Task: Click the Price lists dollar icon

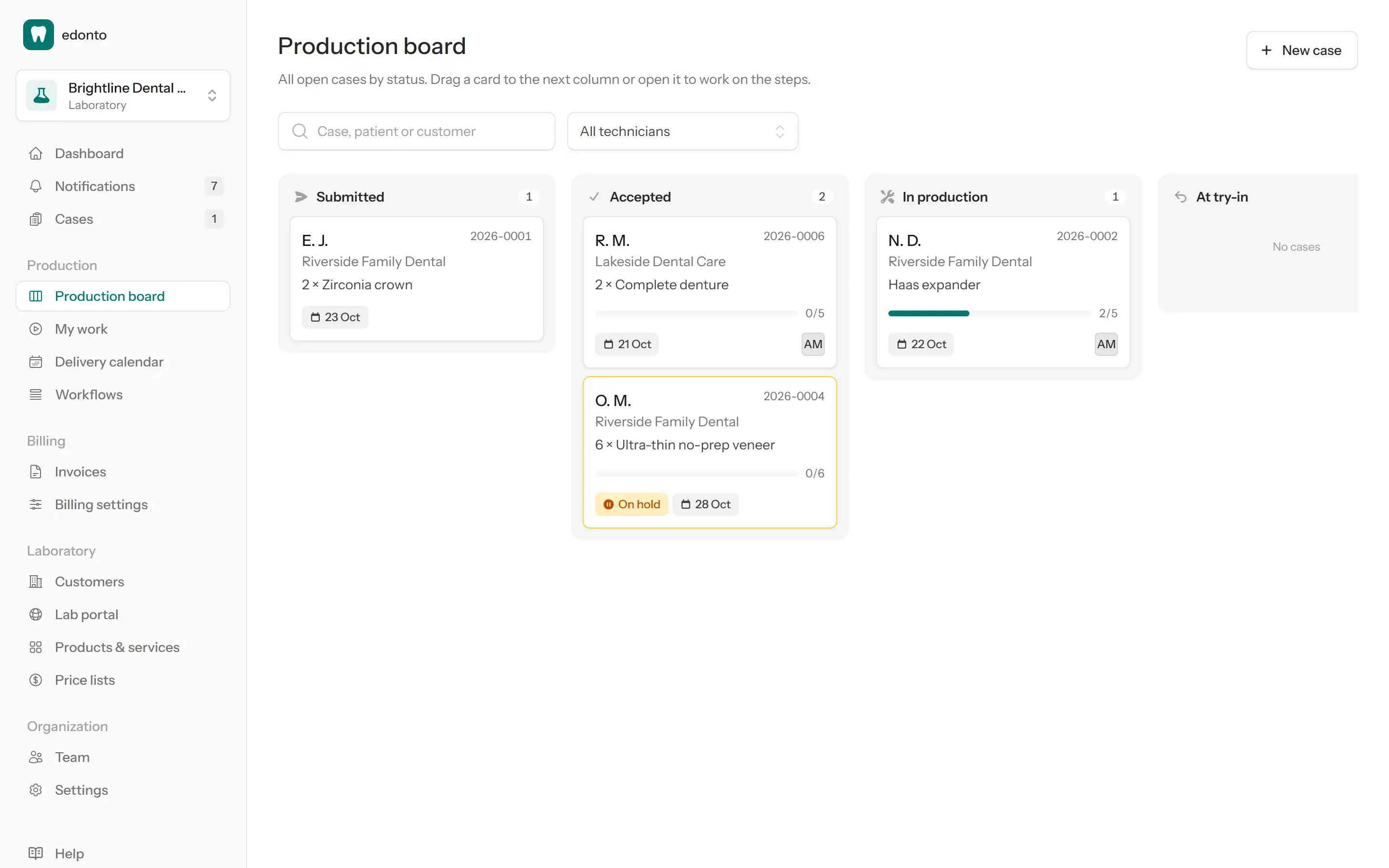Action: click(x=36, y=680)
